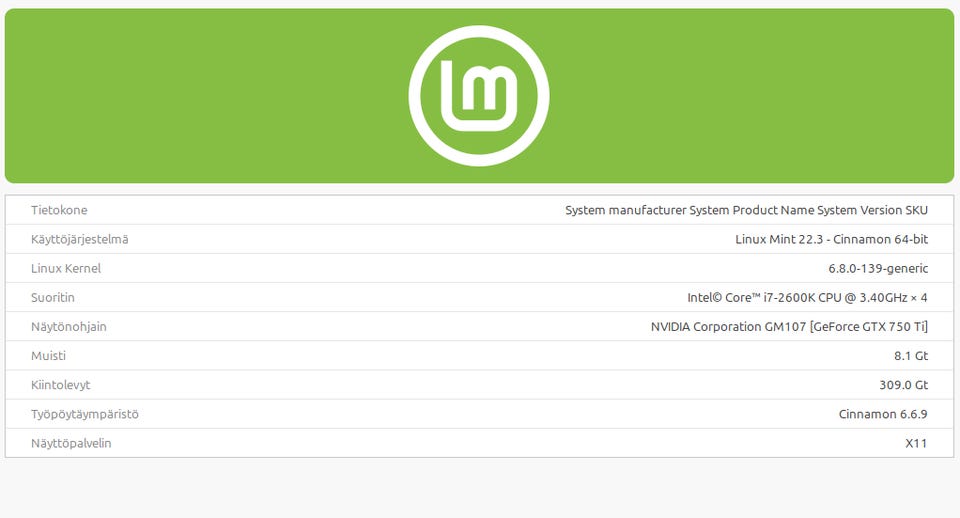Select the 'Tietokone' label

coord(59,210)
